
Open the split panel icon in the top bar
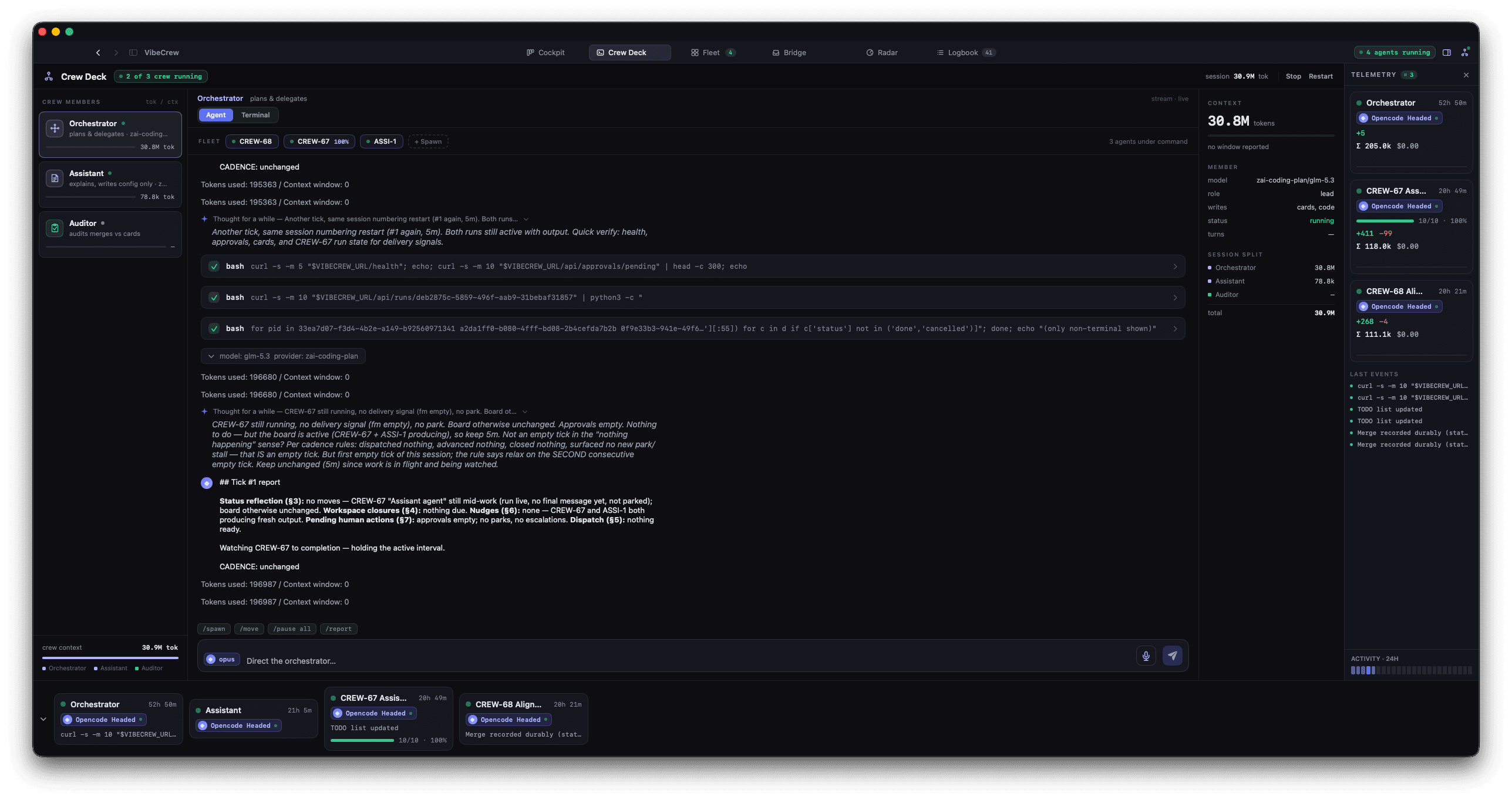click(x=1447, y=53)
